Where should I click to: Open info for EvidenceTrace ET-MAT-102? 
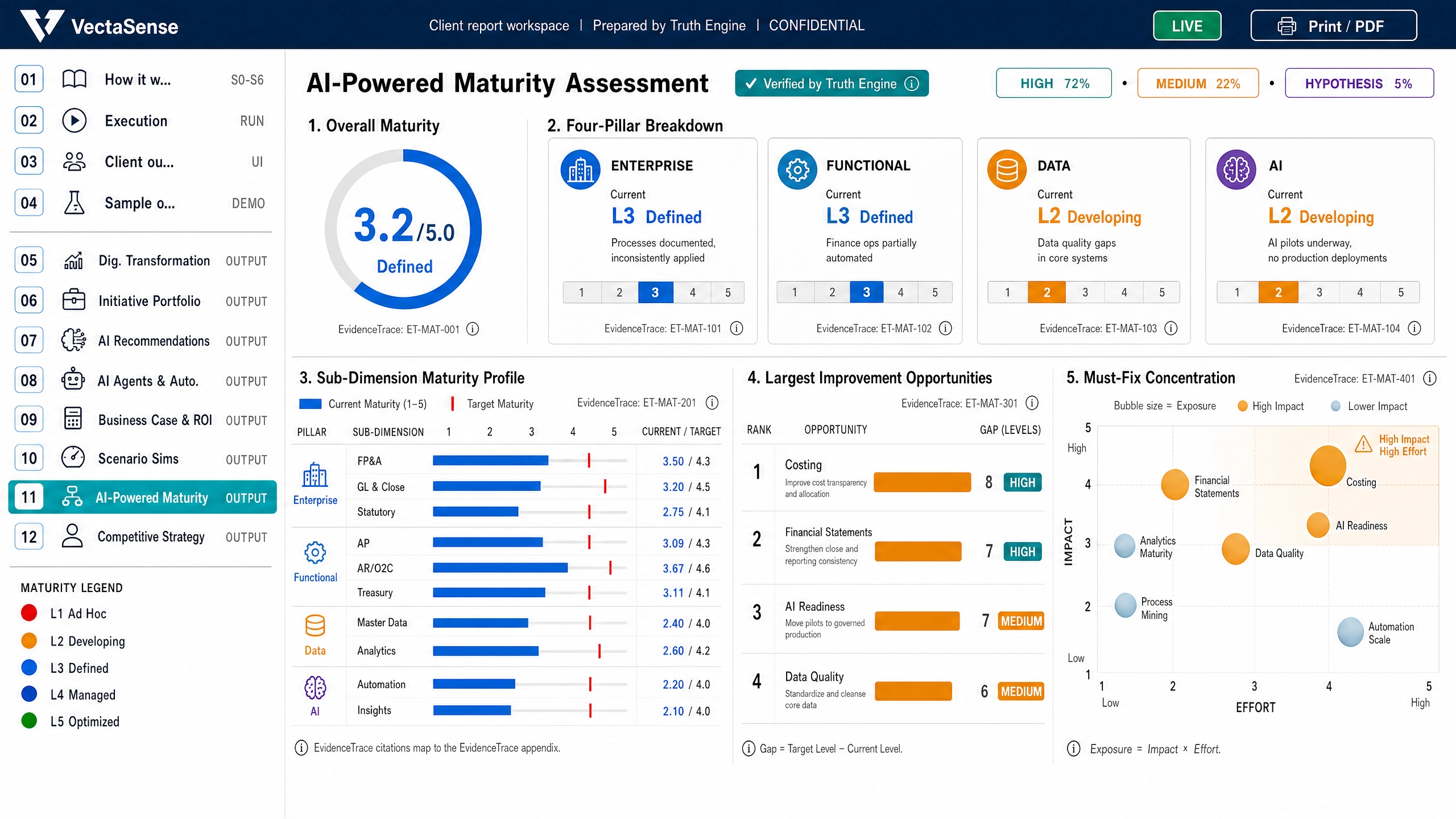[945, 328]
